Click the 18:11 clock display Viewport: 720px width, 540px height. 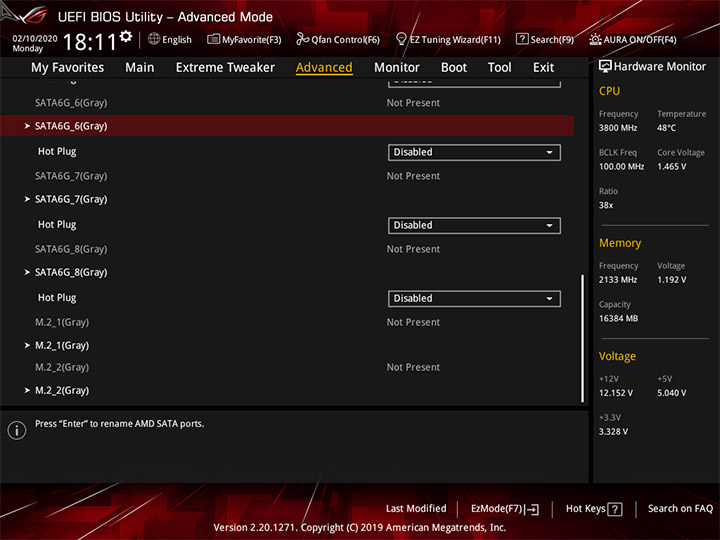90,42
